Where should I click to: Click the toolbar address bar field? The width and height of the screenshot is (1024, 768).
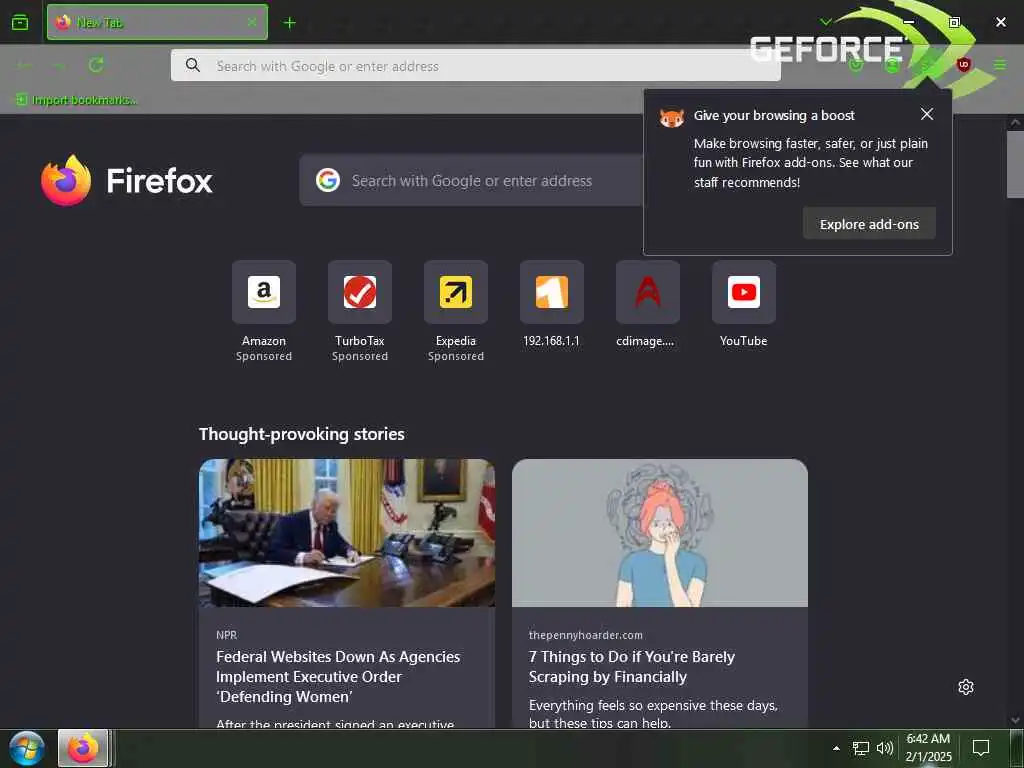coord(475,66)
